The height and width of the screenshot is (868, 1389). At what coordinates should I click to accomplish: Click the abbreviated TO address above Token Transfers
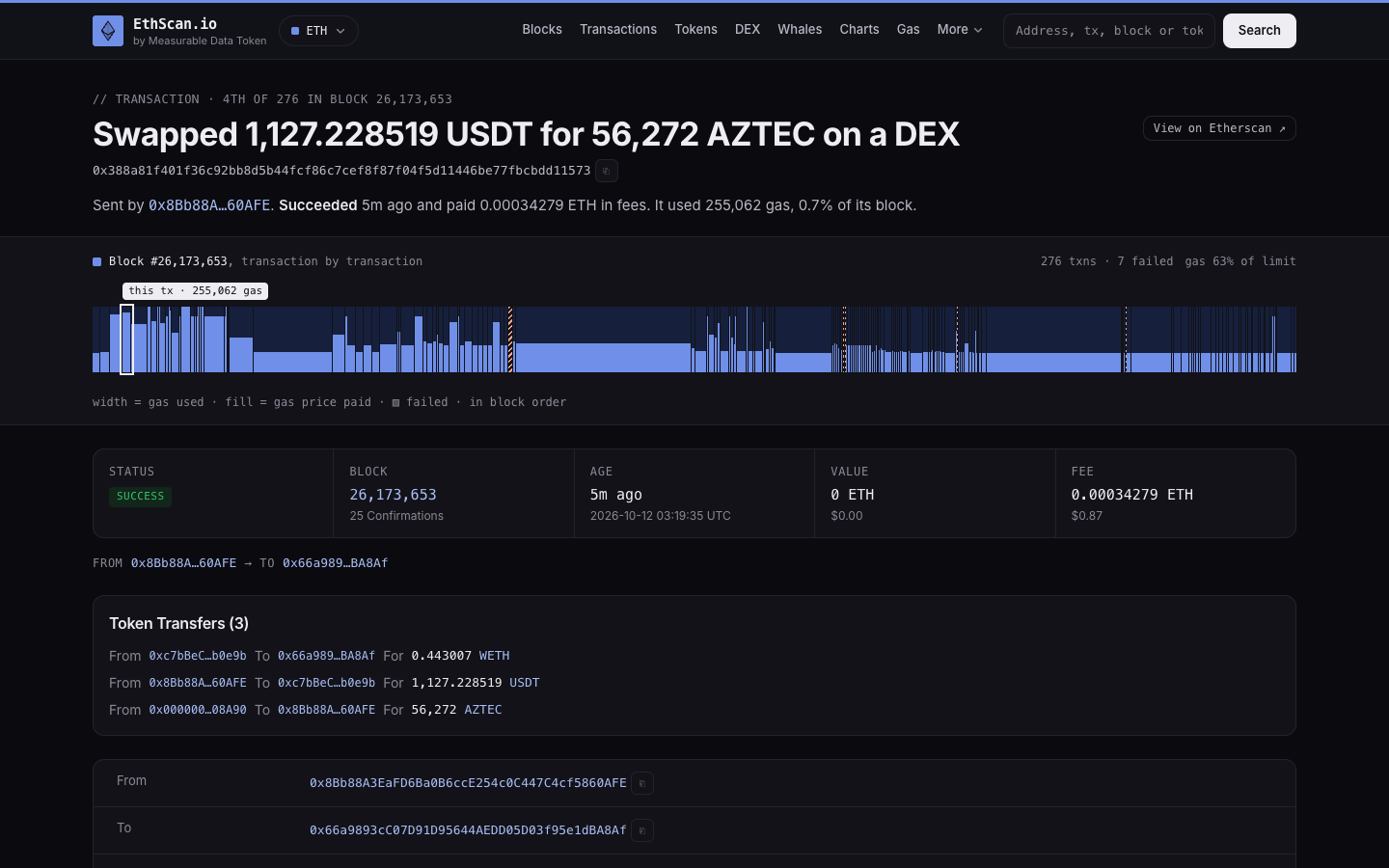335,563
